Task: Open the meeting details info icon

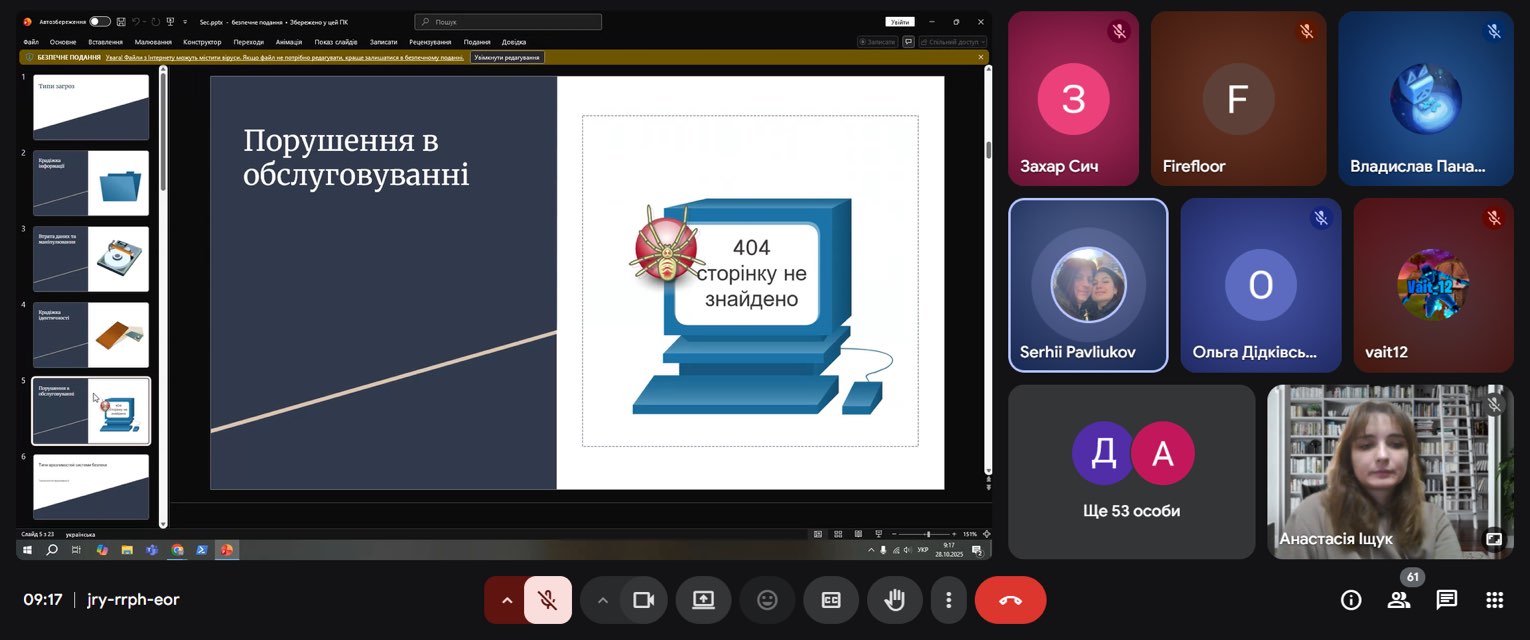Action: [x=1351, y=600]
